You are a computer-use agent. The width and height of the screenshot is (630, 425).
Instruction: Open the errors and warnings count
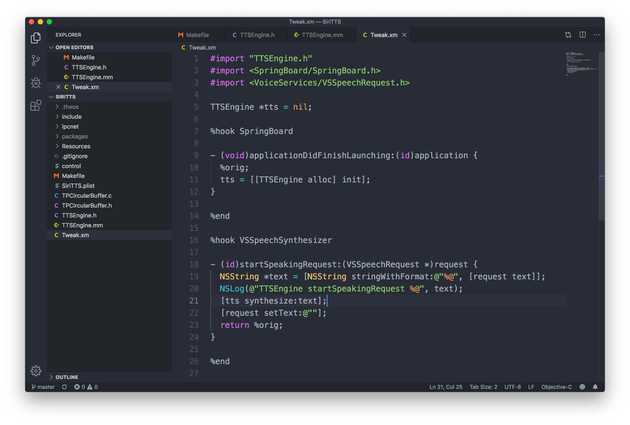86,387
